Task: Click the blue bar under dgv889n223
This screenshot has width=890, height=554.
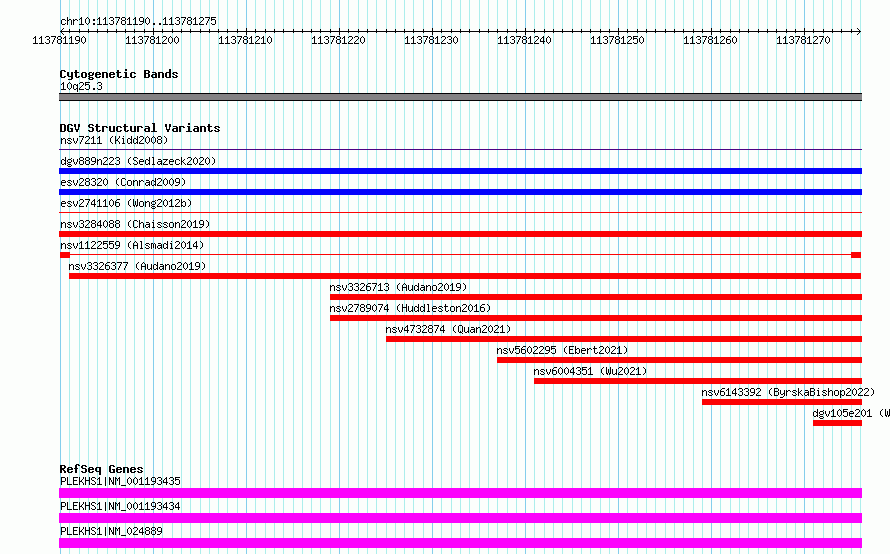Action: pyautogui.click(x=460, y=171)
